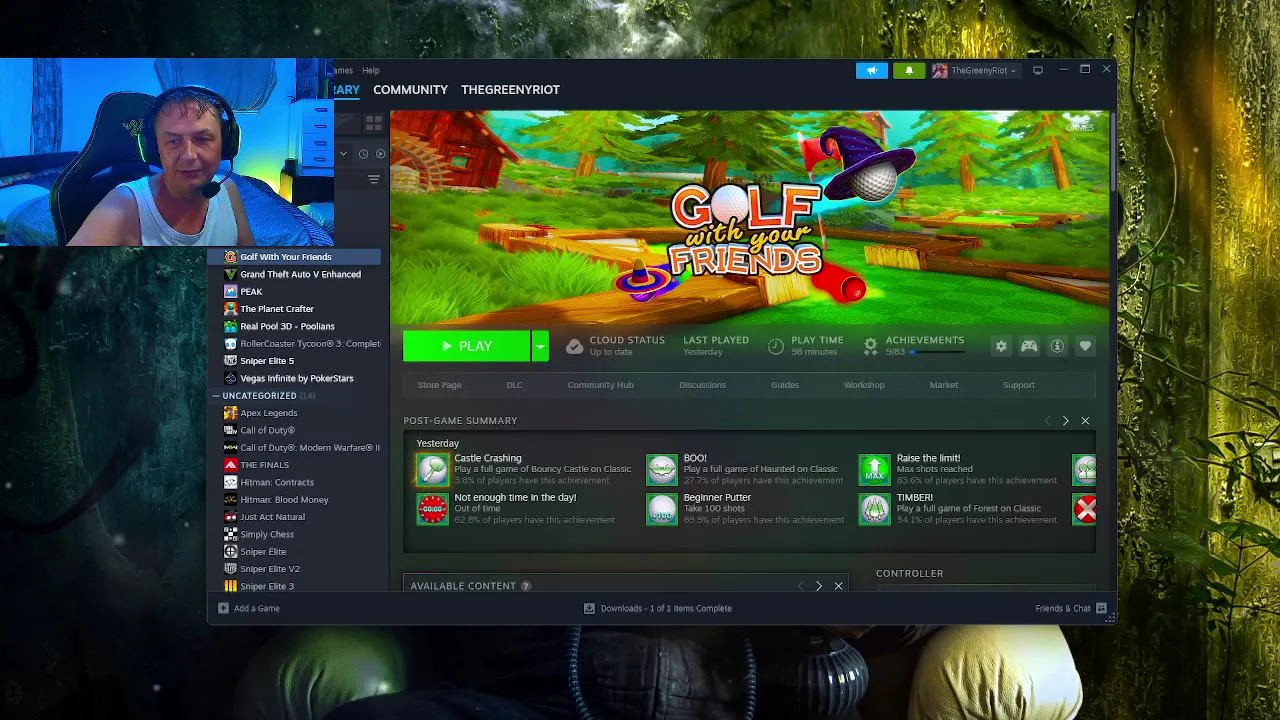
Task: Select Golf With Your Friends in library
Action: click(295, 257)
